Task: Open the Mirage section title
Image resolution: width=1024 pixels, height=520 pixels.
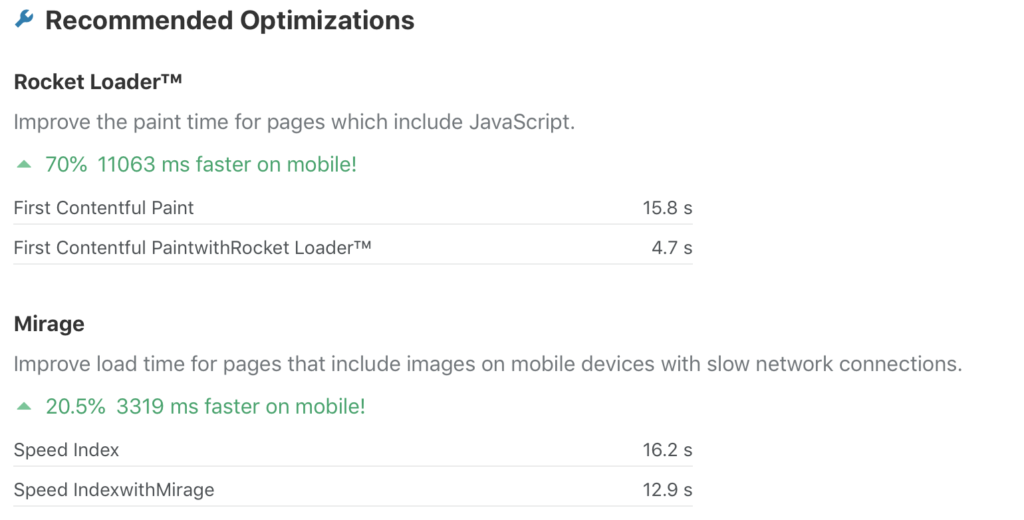Action: (49, 324)
